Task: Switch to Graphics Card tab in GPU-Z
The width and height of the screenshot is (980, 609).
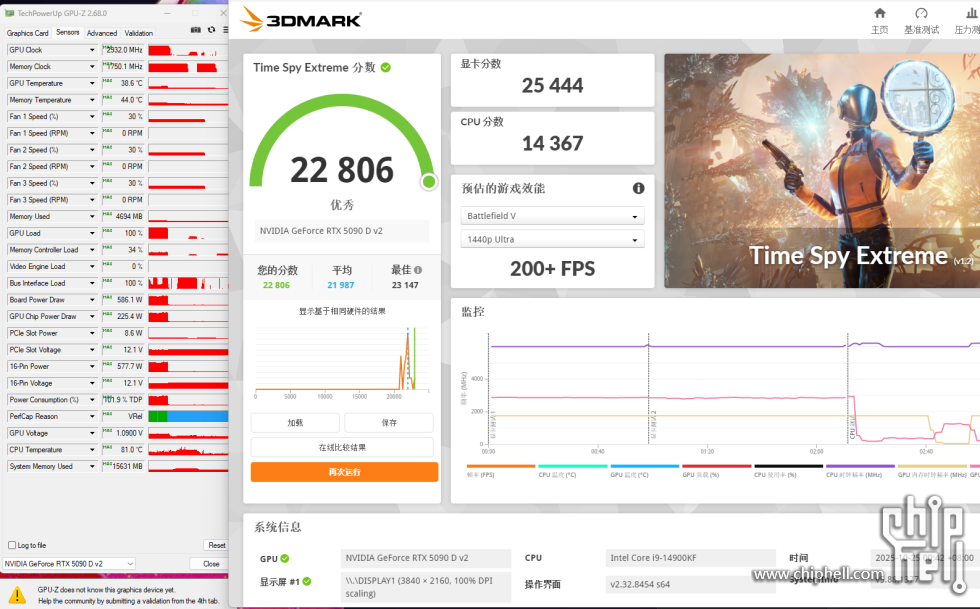Action: [x=28, y=33]
